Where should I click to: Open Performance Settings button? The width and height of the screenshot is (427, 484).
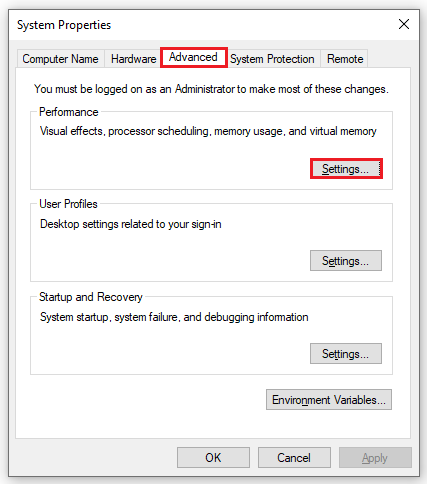pos(346,169)
